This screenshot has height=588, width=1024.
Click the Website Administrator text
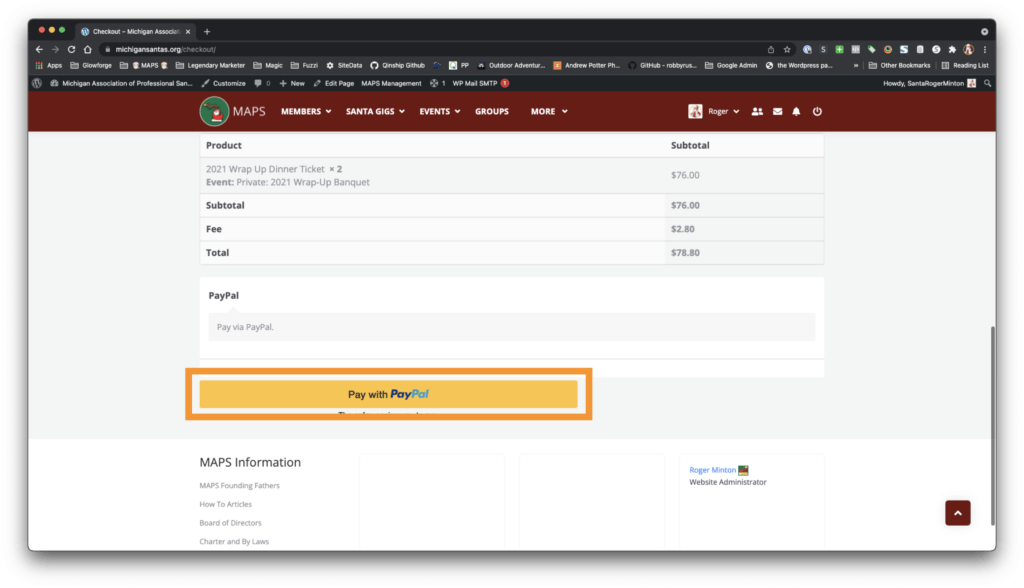[728, 482]
